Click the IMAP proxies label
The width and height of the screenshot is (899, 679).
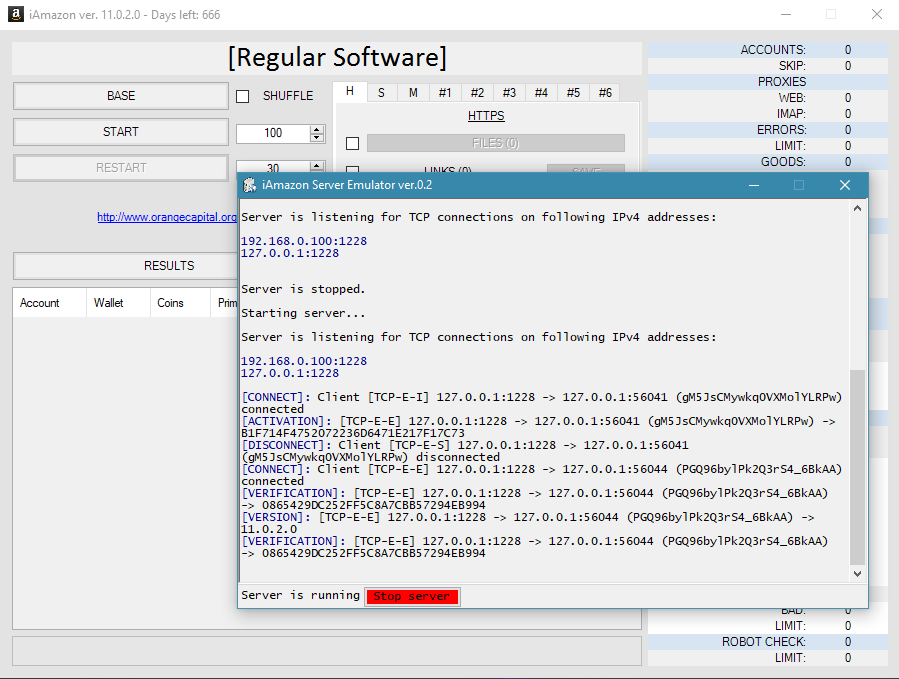click(791, 114)
